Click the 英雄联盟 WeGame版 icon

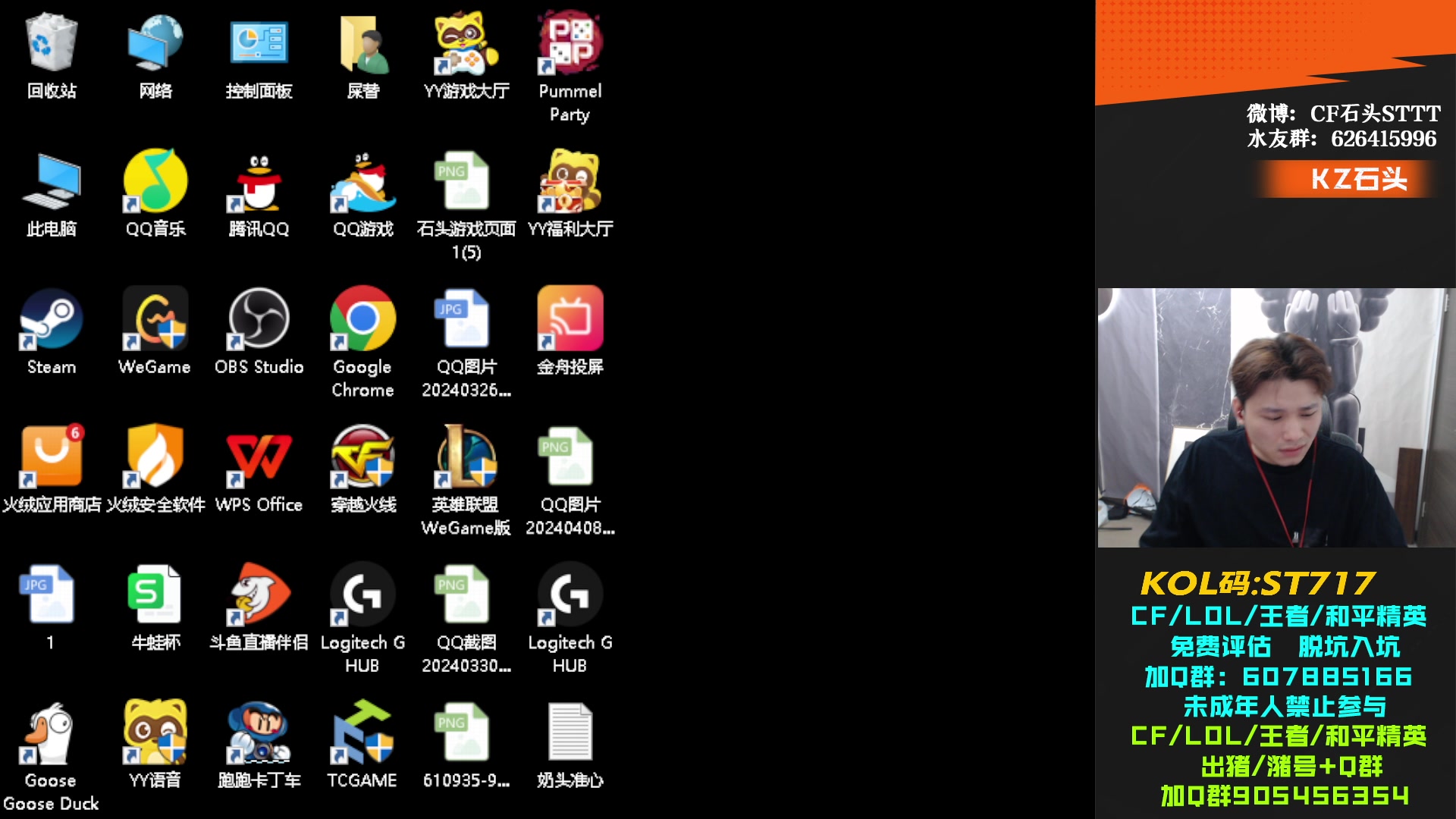466,457
